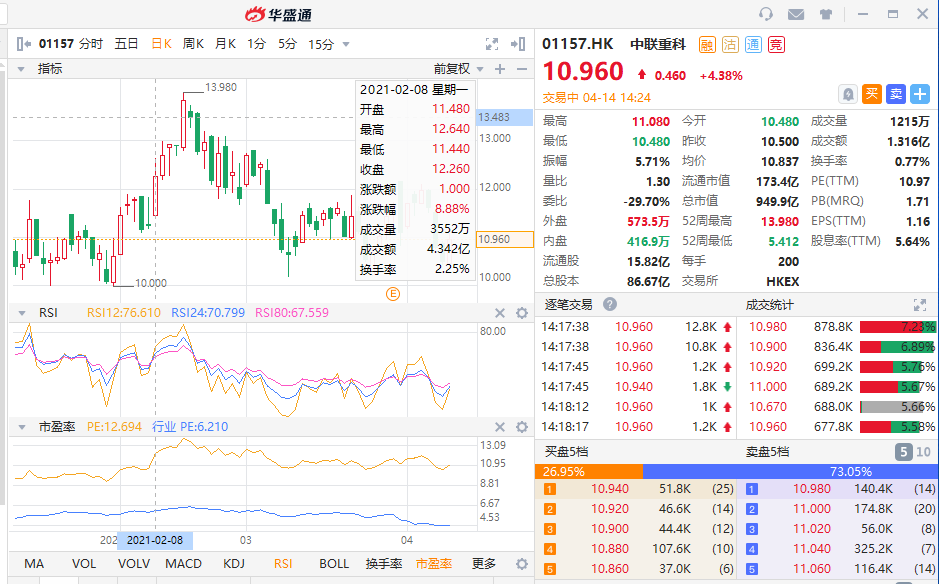The image size is (939, 584).
Task: Click the E event marker on chart
Action: coord(393,293)
